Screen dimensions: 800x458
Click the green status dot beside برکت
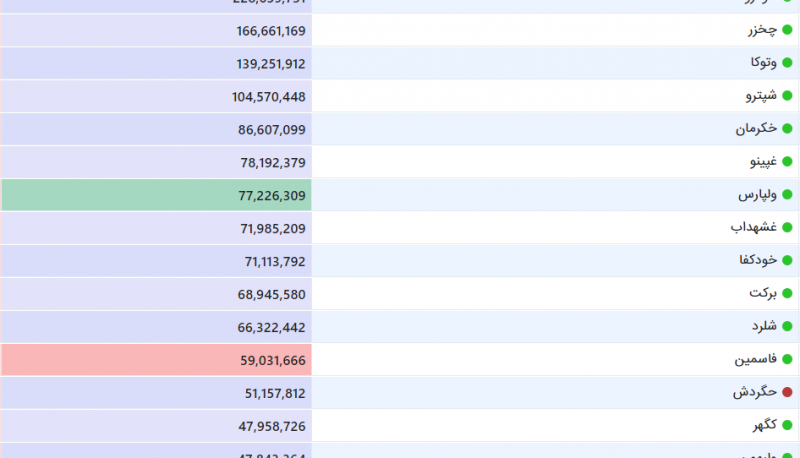(787, 293)
